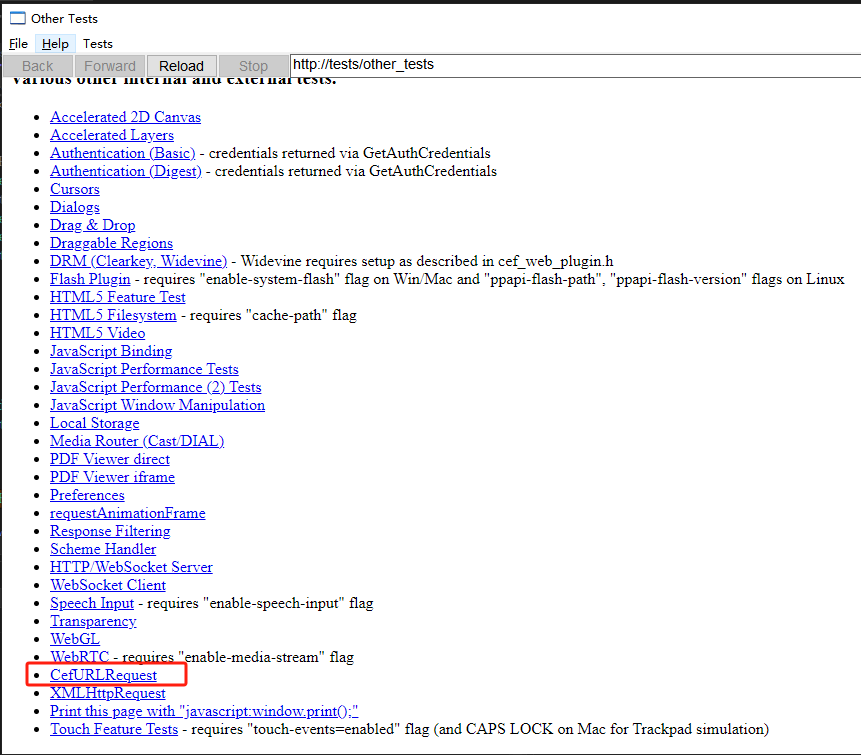Open the Touch Feature Tests page
Screen dimensions: 861x755
114,728
